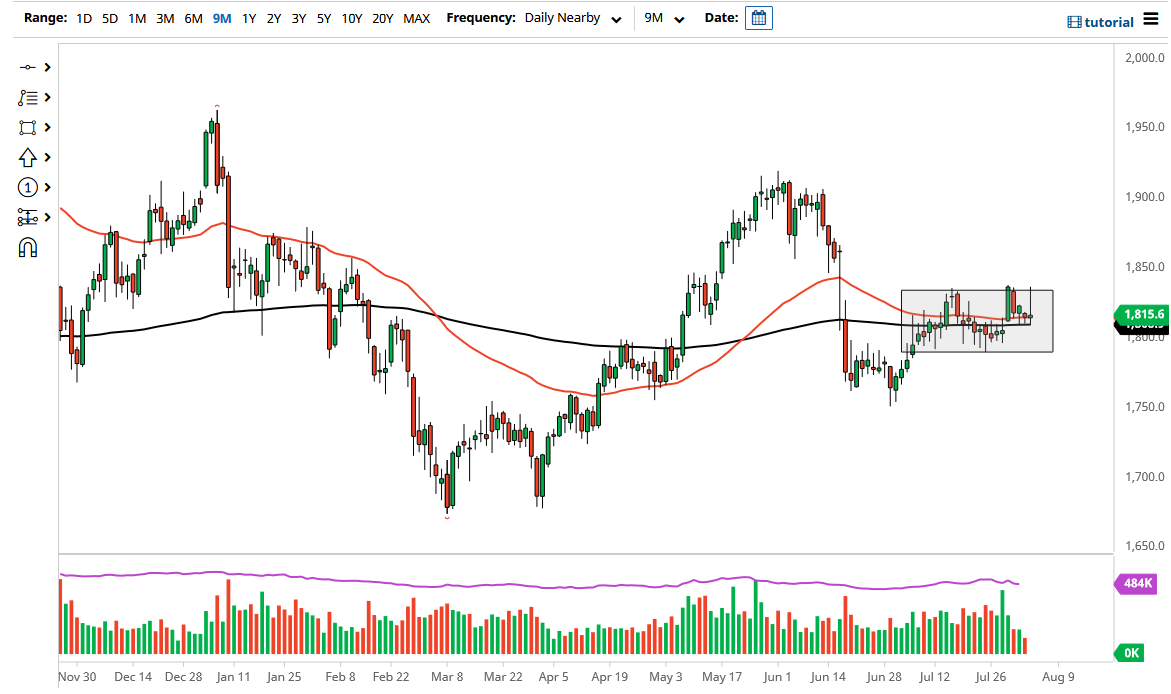Click the 1,900.0 price axis label
This screenshot has height=694, width=1171.
(x=1145, y=197)
